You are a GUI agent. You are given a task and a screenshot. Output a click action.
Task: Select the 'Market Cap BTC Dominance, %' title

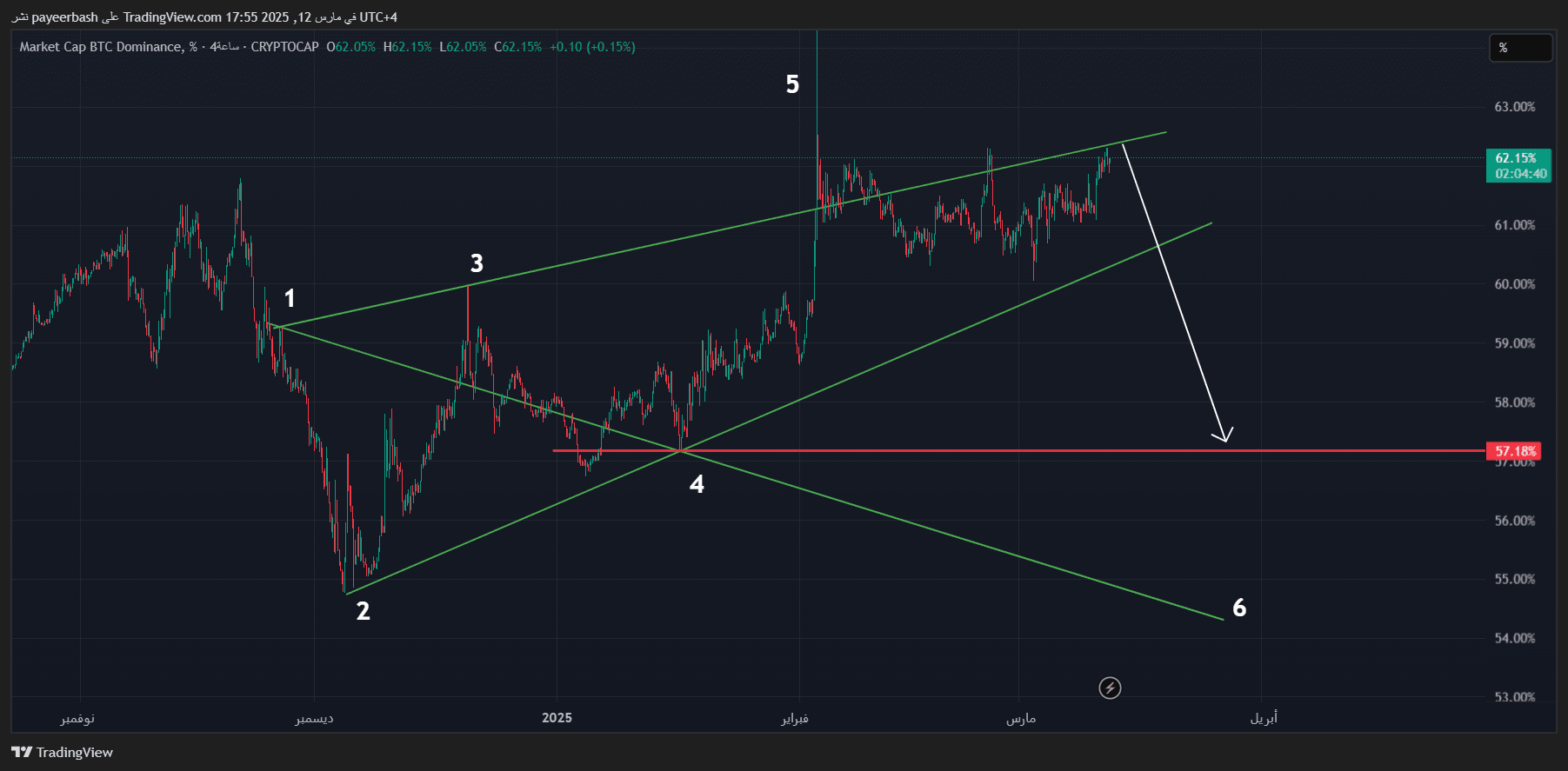coord(108,47)
